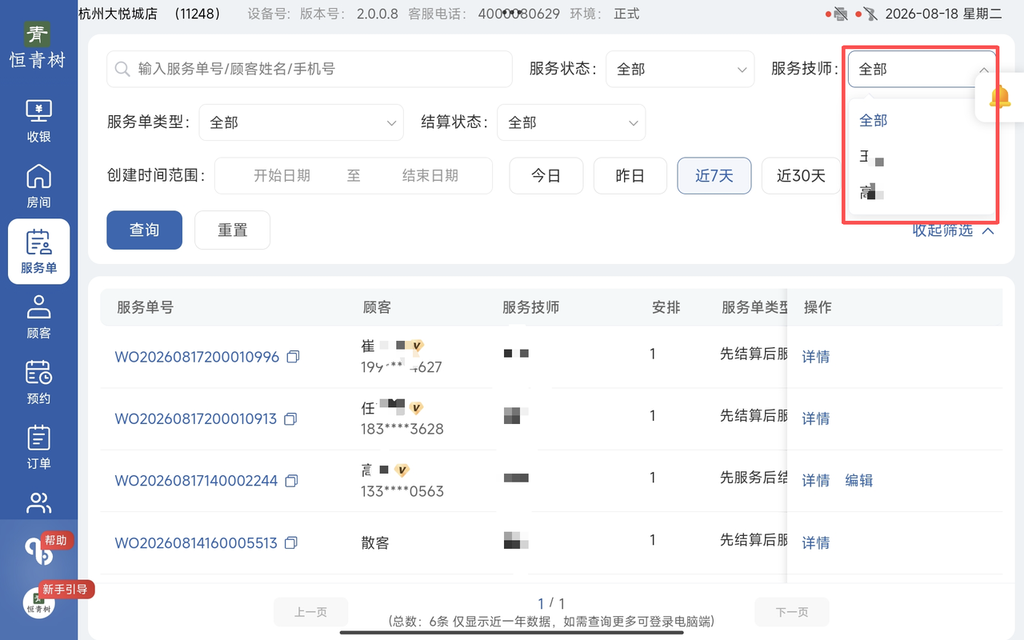Filter by 今日
Screen dimensions: 1024x640
(x=546, y=176)
